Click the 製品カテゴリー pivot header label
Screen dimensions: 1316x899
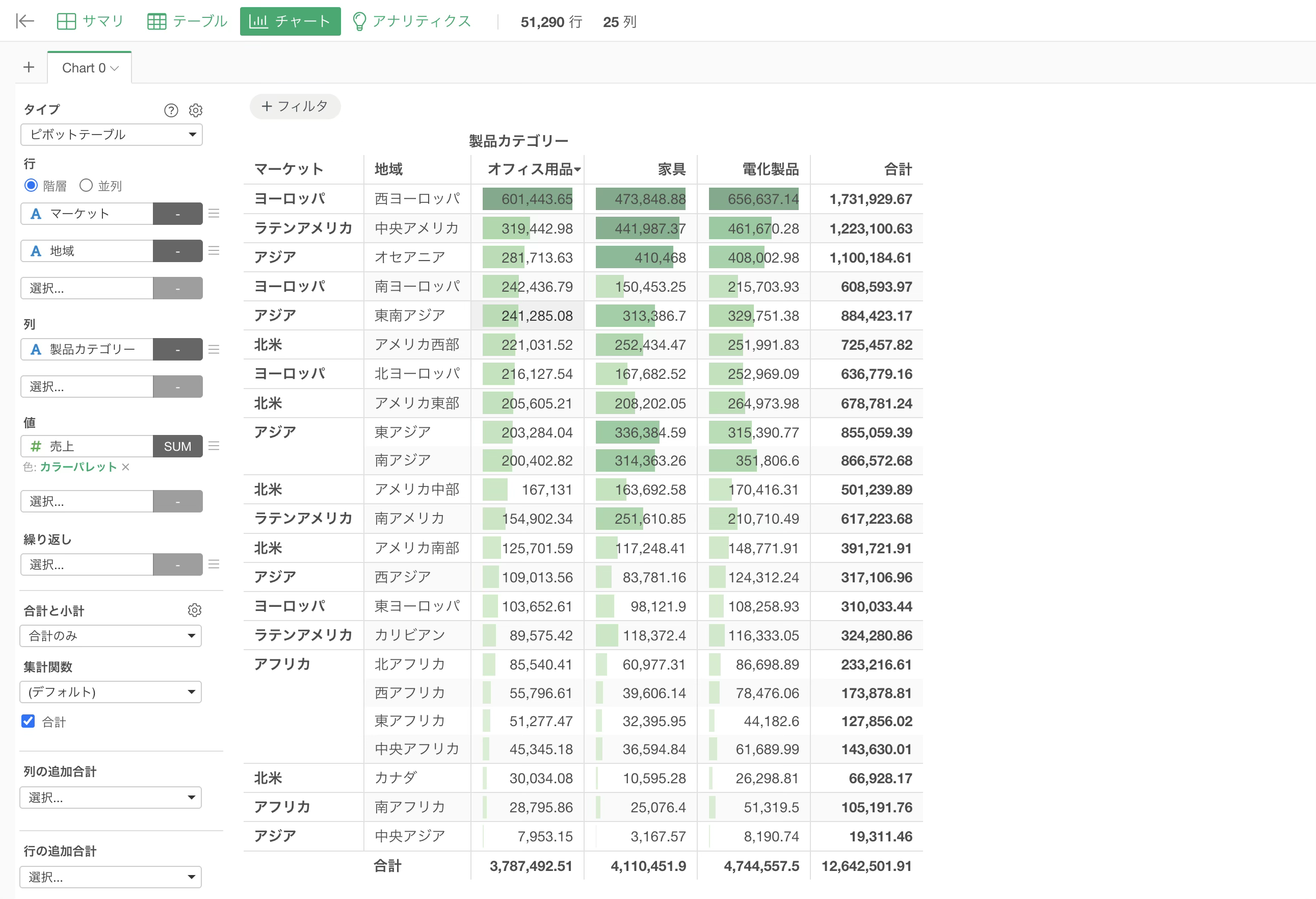(x=518, y=141)
